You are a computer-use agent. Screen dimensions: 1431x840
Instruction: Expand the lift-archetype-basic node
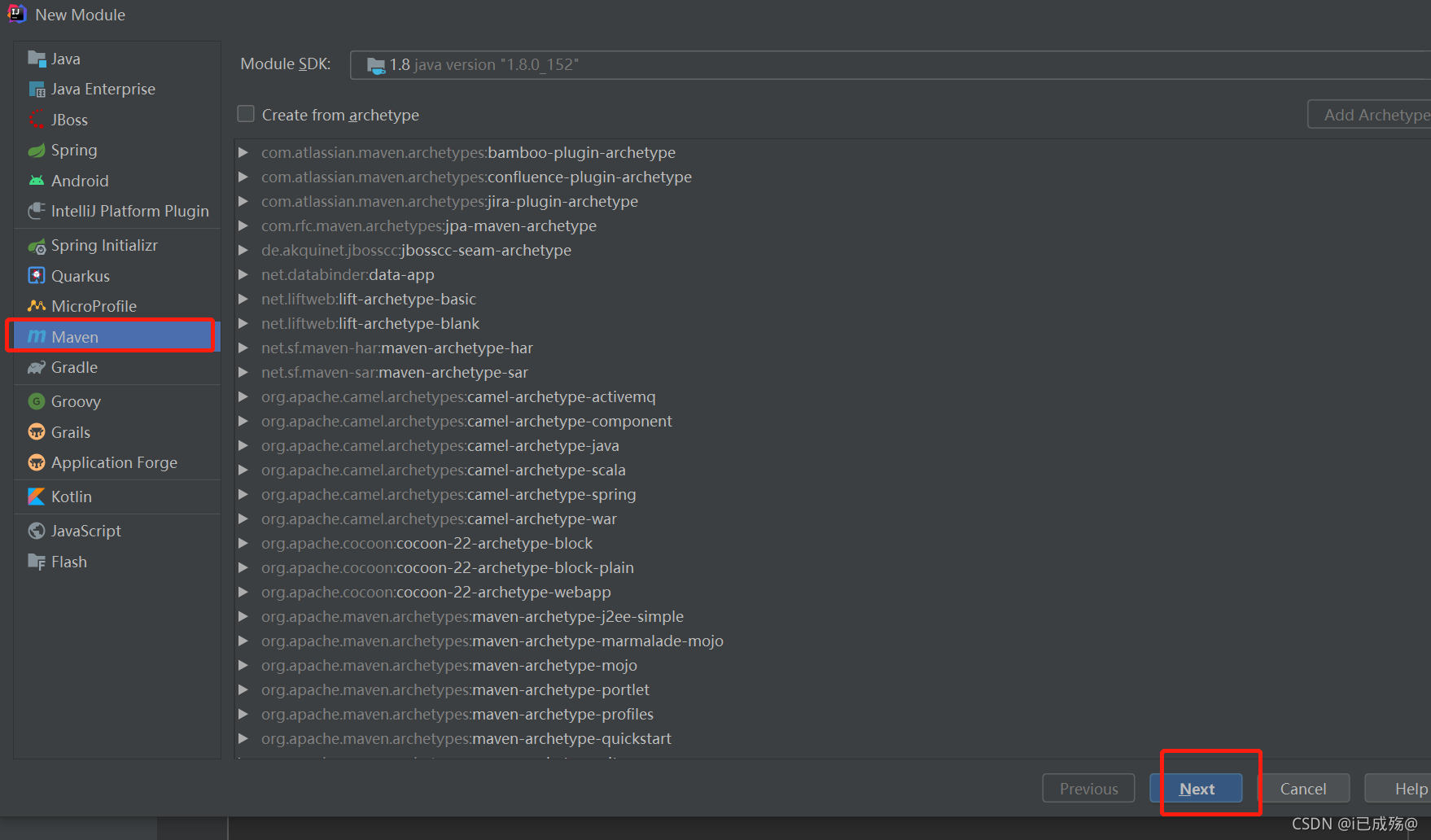tap(243, 299)
